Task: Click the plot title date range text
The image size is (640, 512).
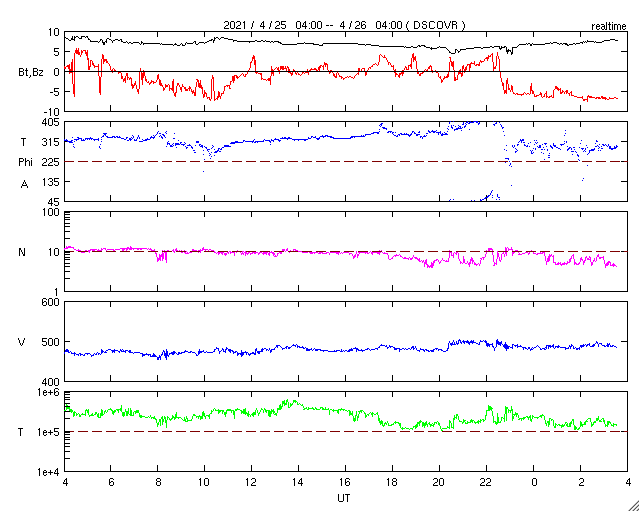Action: (x=344, y=25)
